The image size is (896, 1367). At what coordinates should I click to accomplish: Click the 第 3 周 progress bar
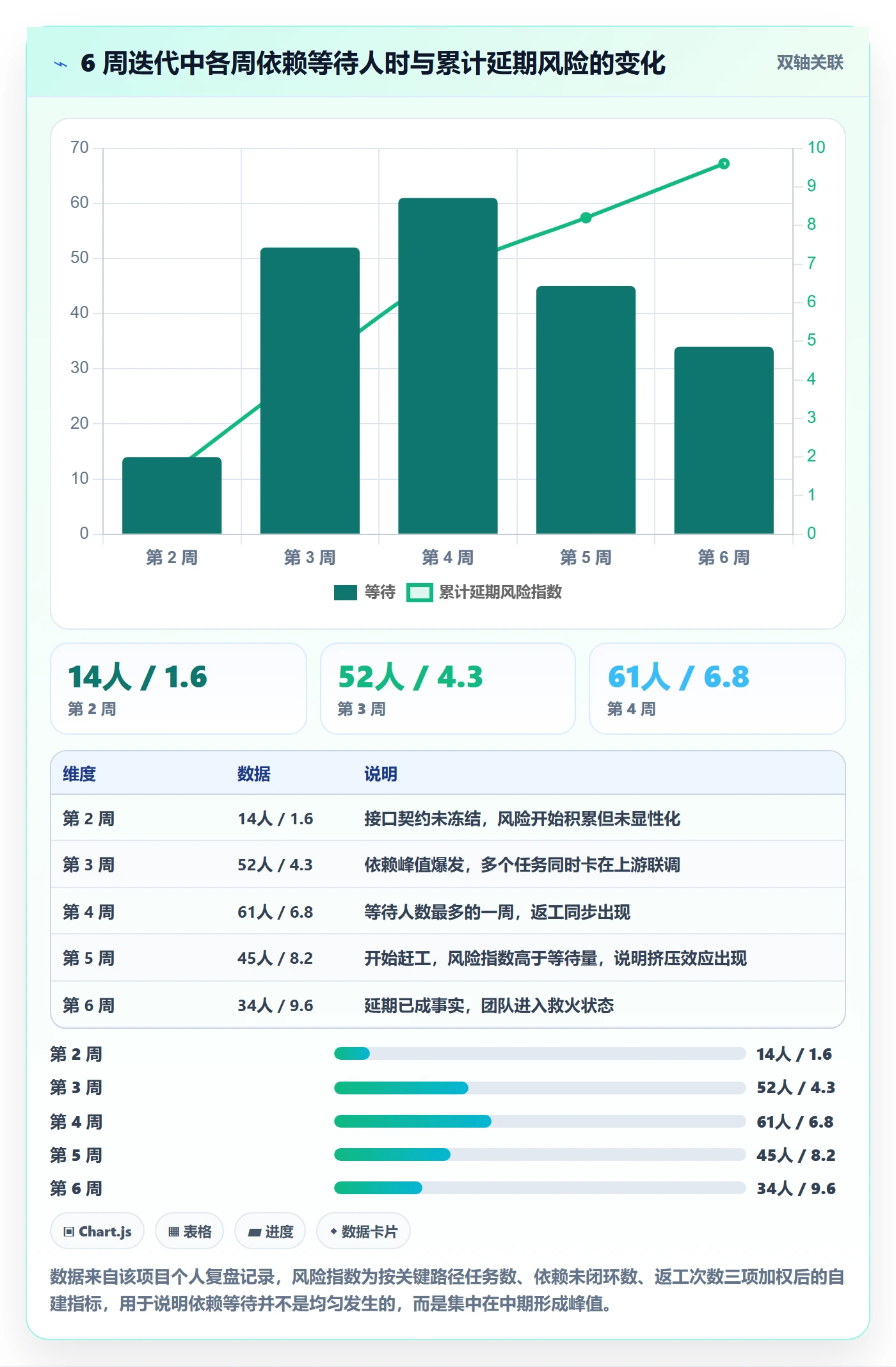tap(540, 1087)
